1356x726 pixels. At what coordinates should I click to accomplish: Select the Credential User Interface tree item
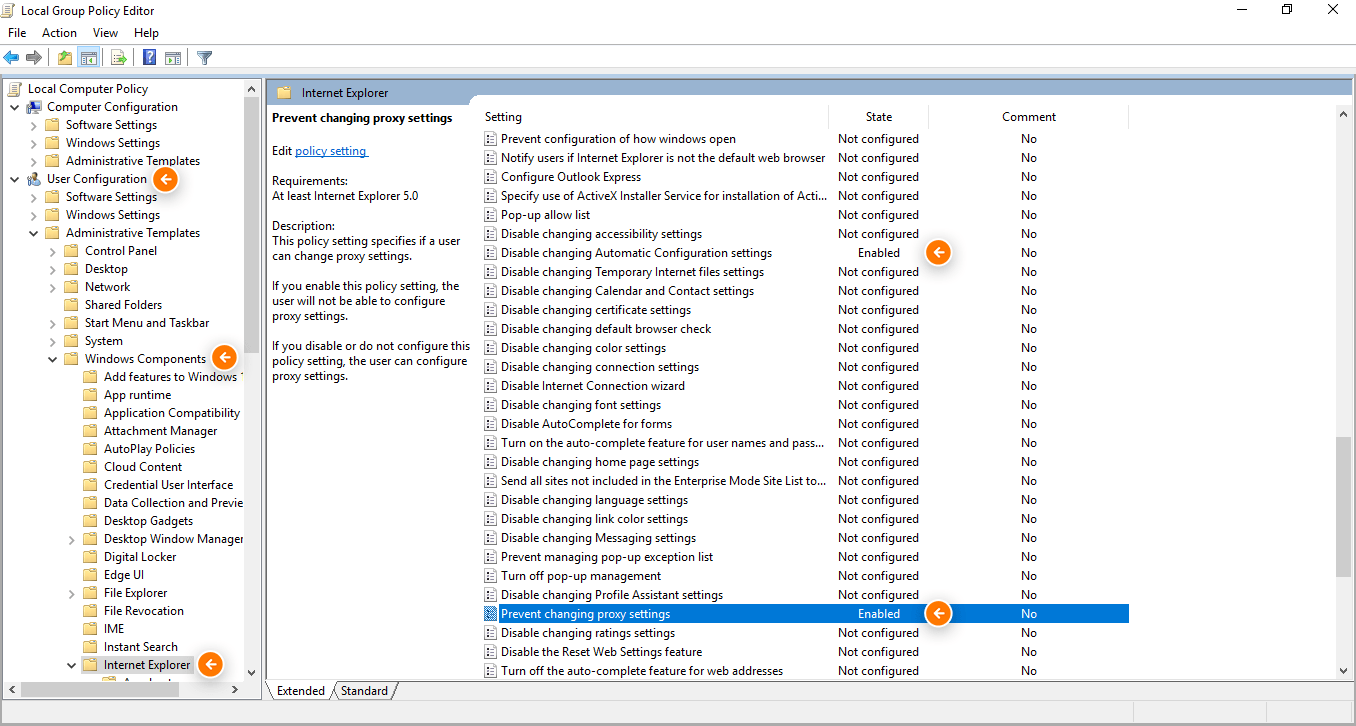[168, 485]
